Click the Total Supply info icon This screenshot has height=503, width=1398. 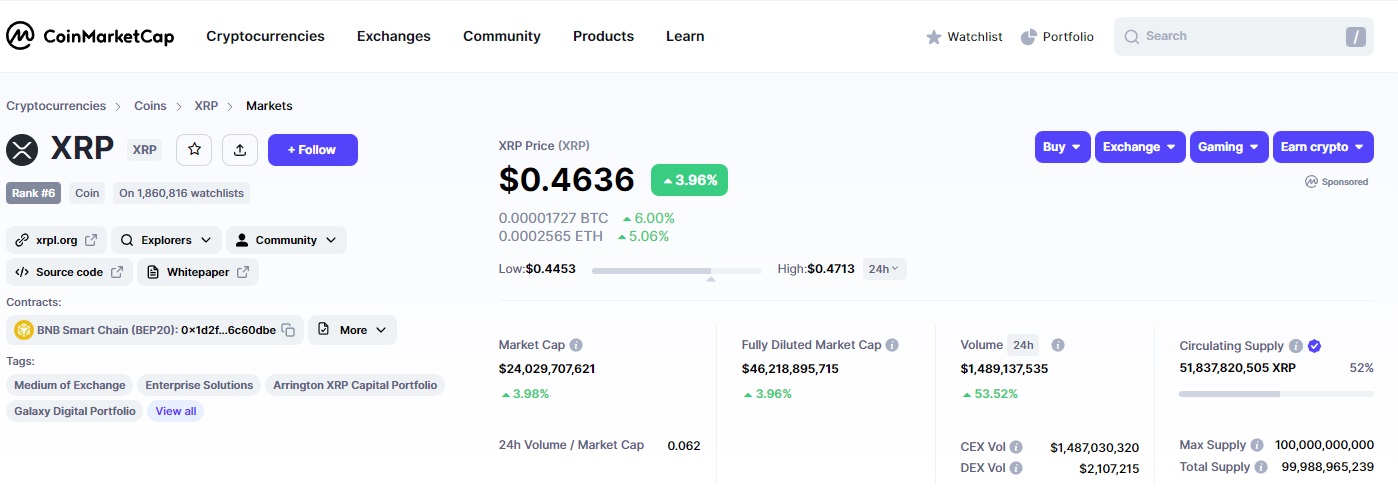tap(1261, 467)
